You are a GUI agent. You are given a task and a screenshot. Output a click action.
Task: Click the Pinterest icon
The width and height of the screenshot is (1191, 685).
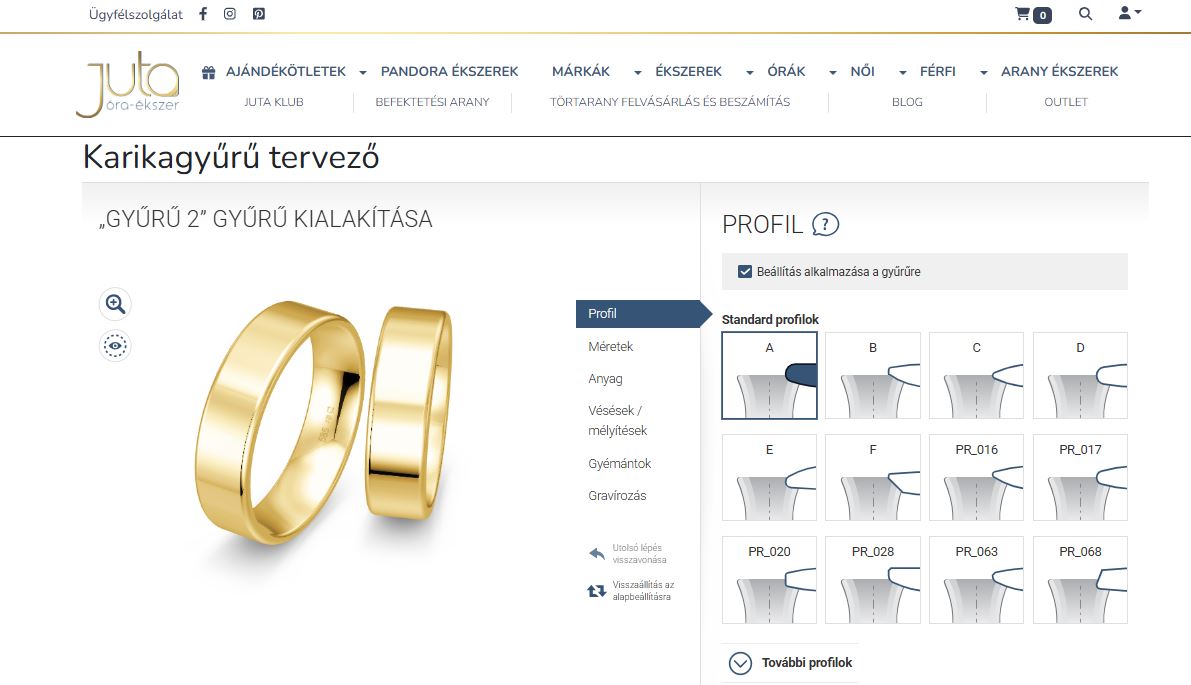point(259,14)
